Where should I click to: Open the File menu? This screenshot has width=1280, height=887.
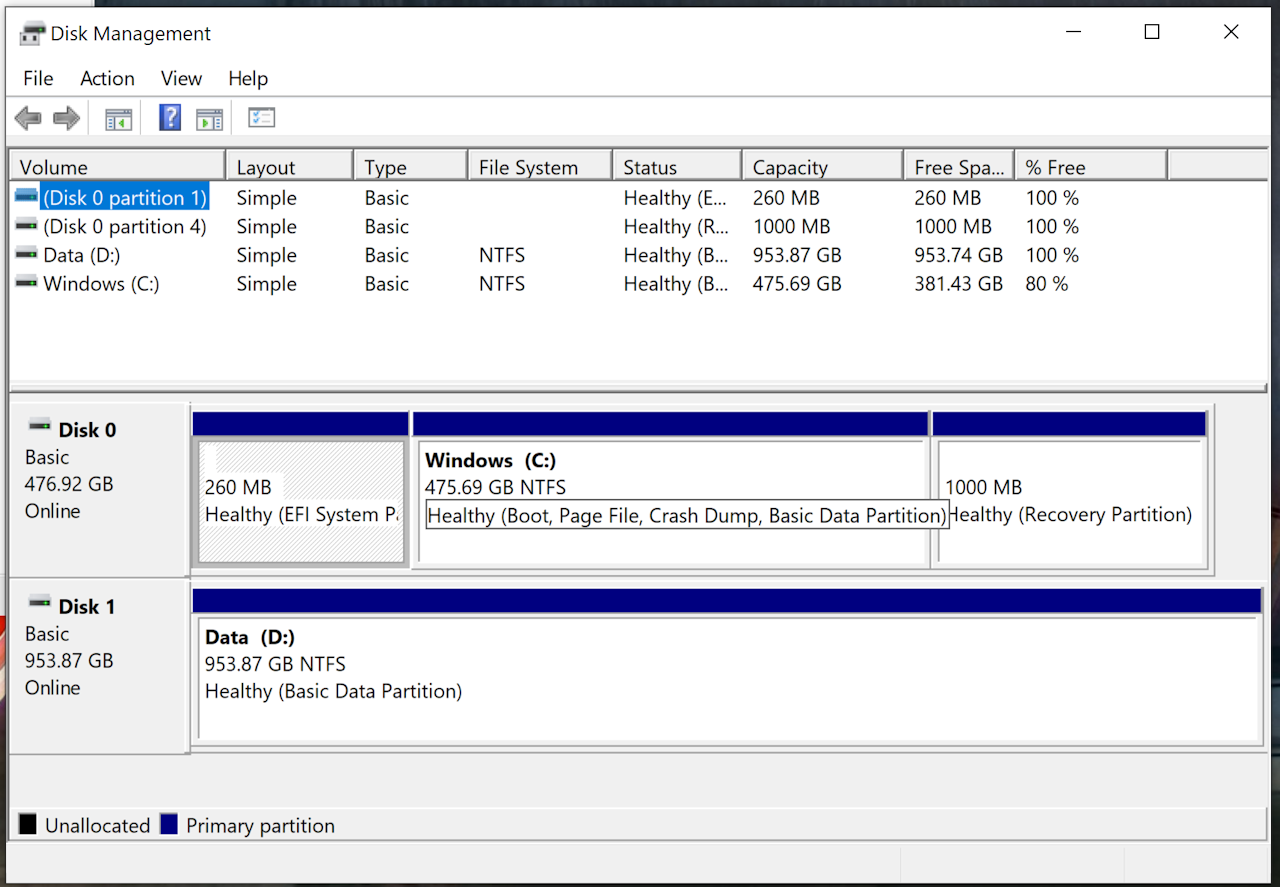[38, 78]
